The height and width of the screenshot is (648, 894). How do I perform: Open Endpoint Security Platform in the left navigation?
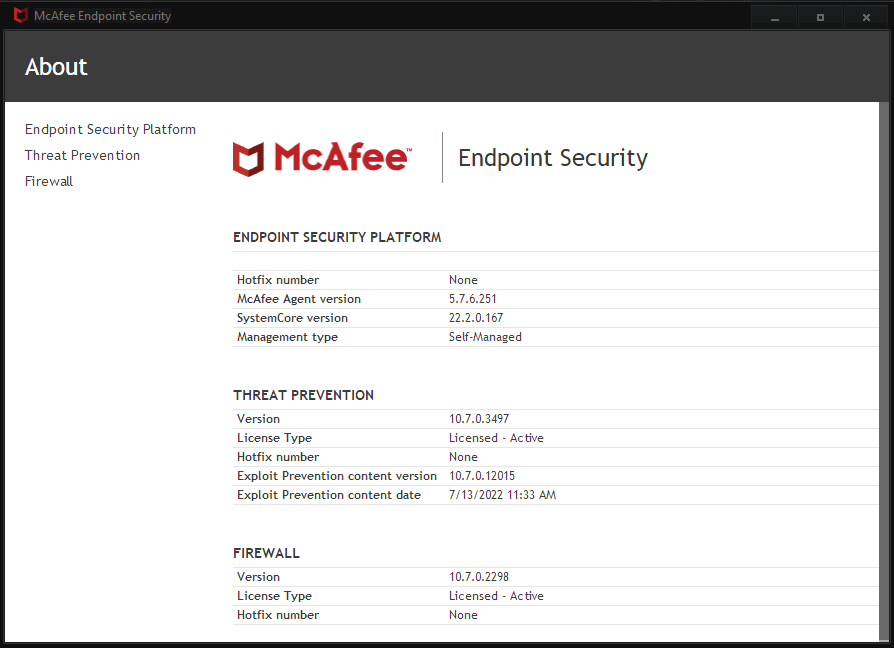(x=110, y=129)
